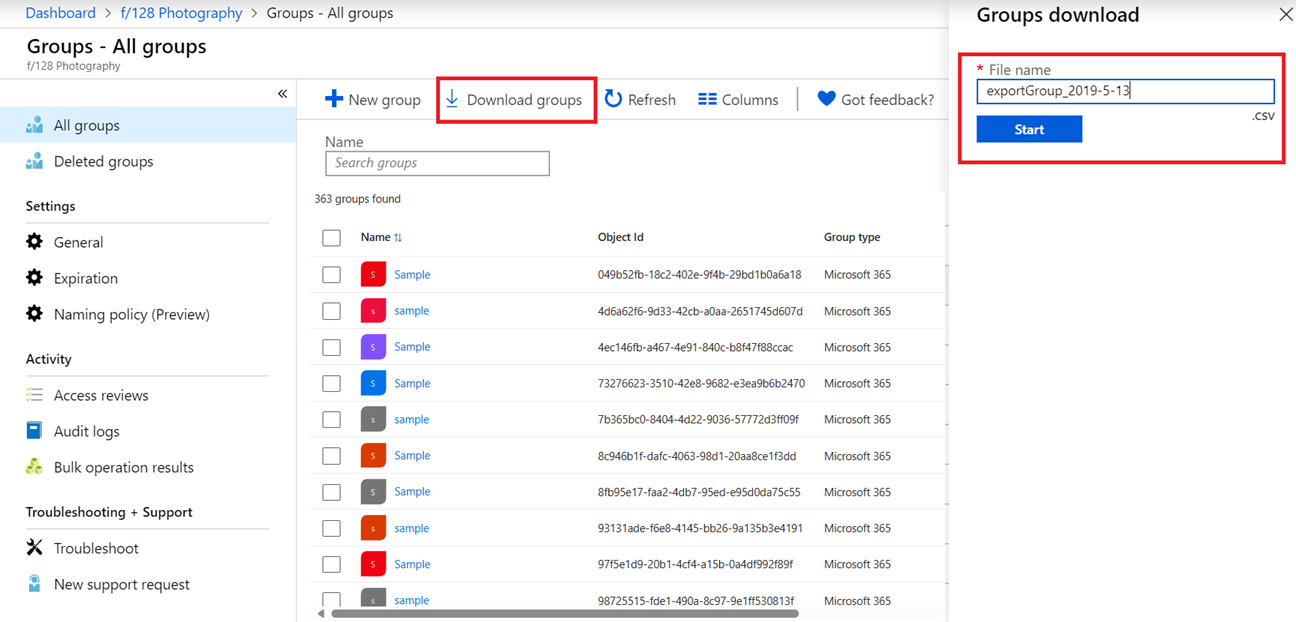
Task: Click the Search groups input field
Action: pos(437,163)
